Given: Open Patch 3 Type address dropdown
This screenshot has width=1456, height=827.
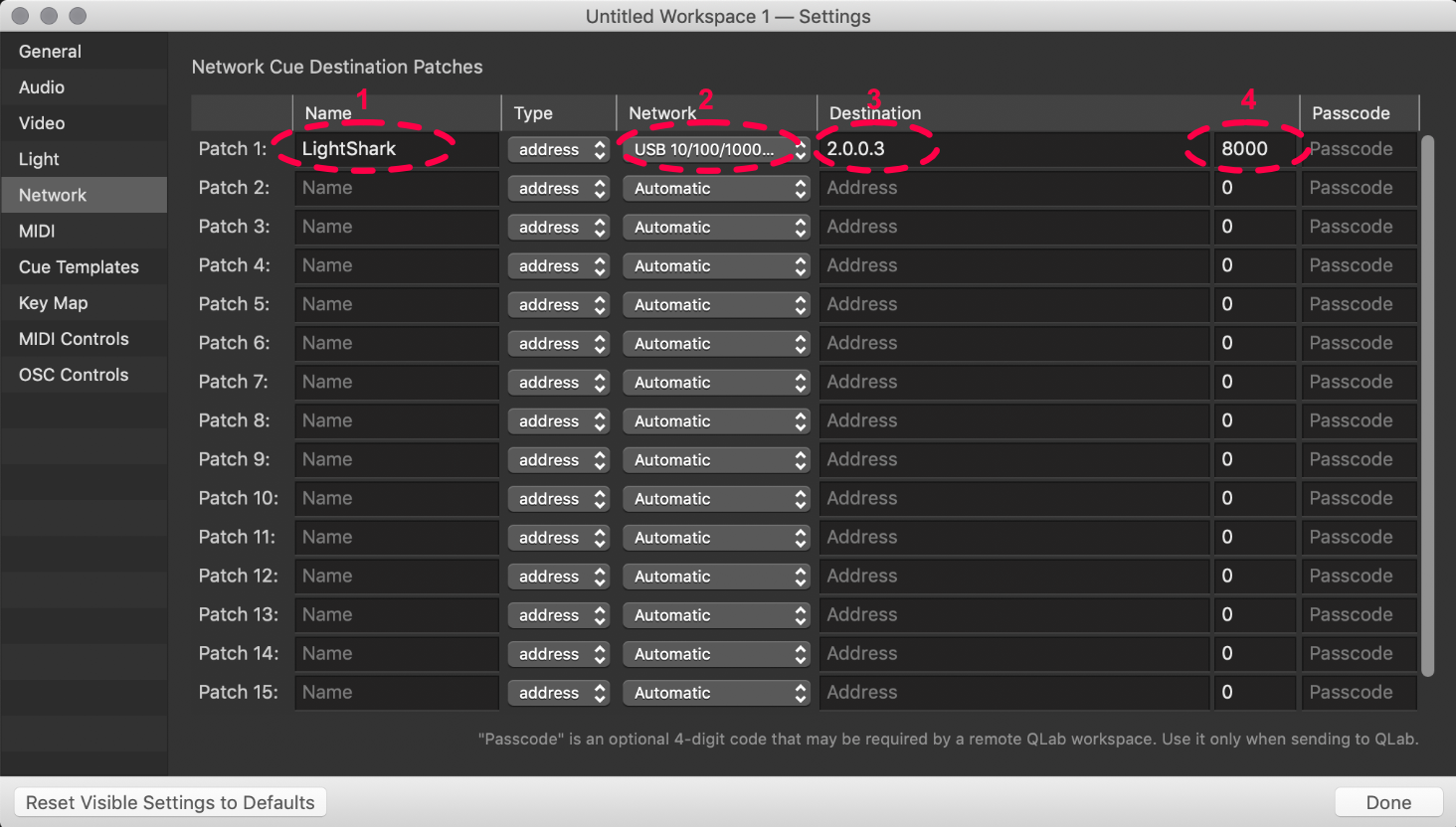Looking at the screenshot, I should pos(558,227).
